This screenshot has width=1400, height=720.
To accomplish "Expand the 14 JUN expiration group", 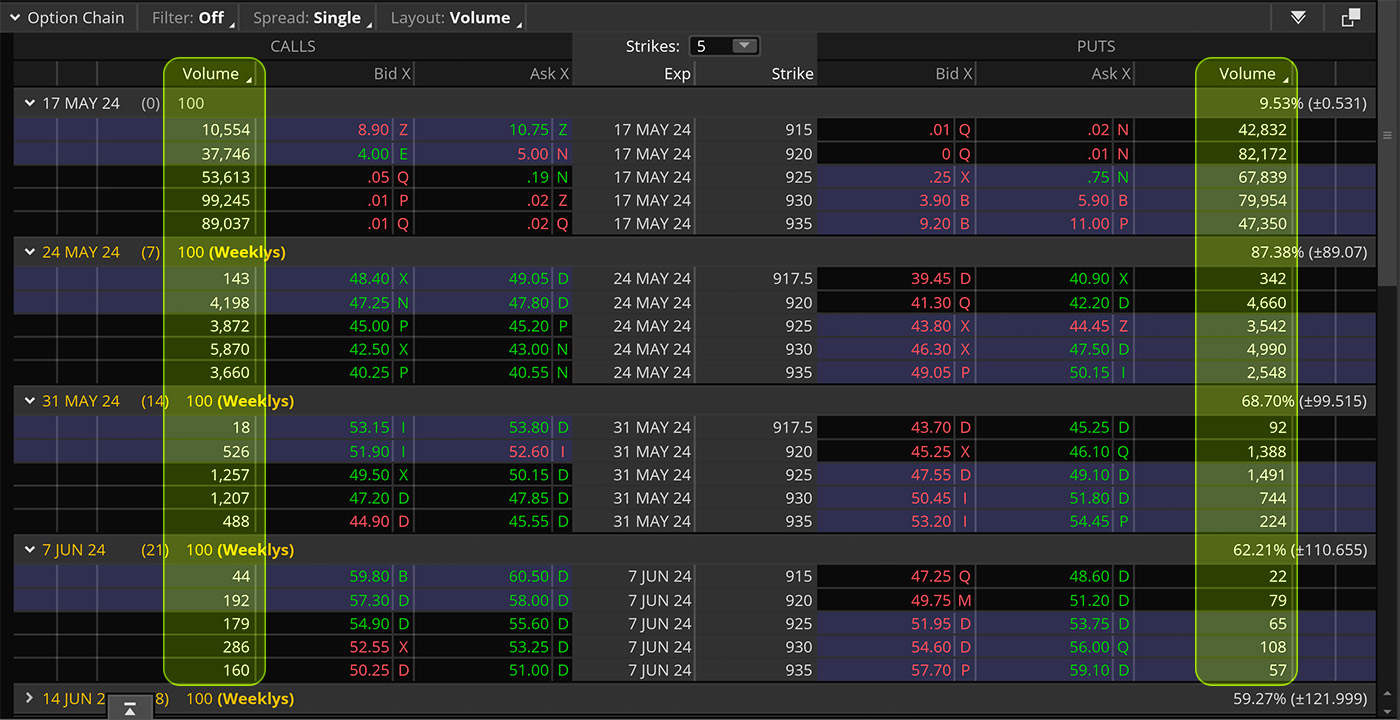I will pyautogui.click(x=29, y=699).
